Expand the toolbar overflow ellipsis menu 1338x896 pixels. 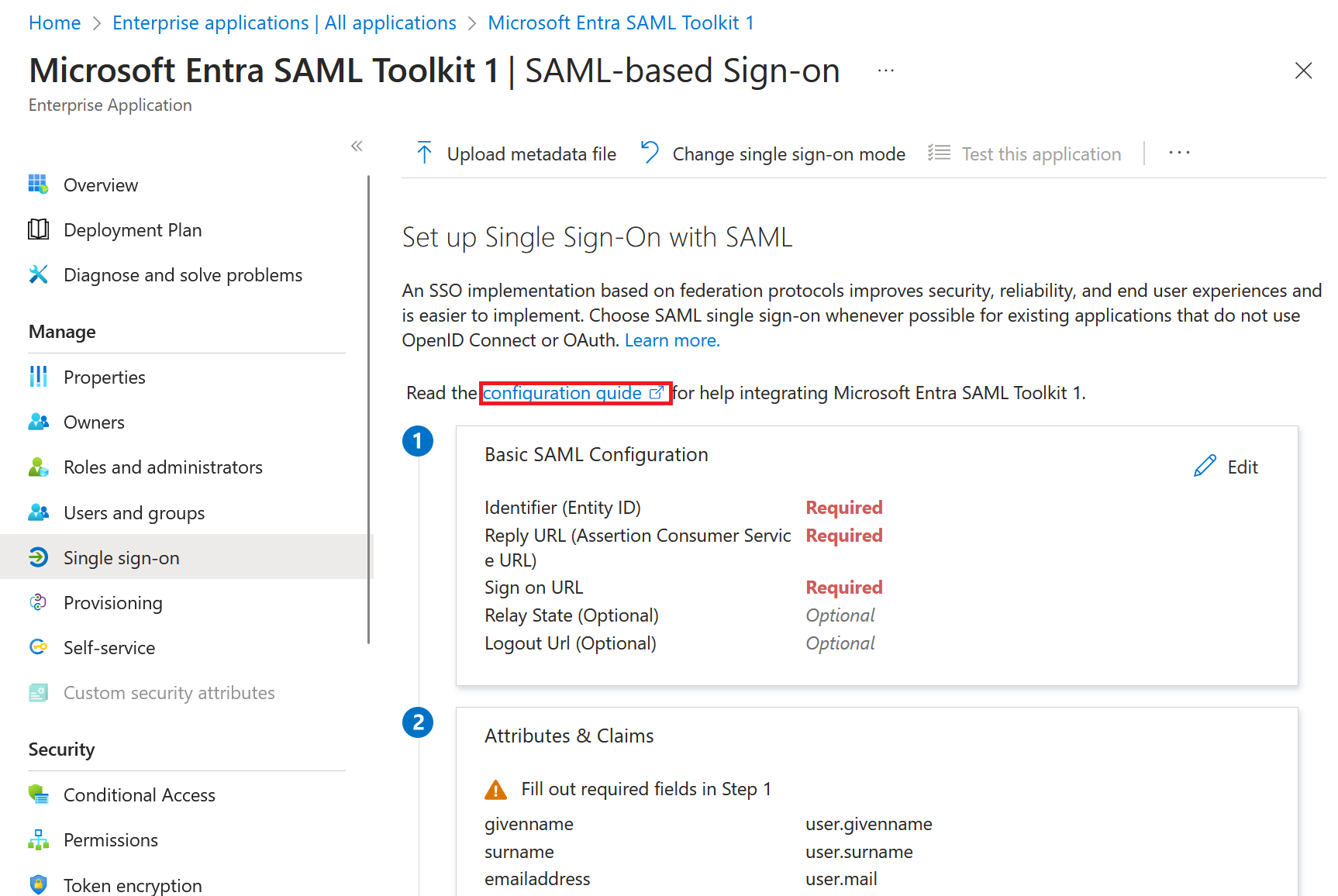click(1179, 153)
